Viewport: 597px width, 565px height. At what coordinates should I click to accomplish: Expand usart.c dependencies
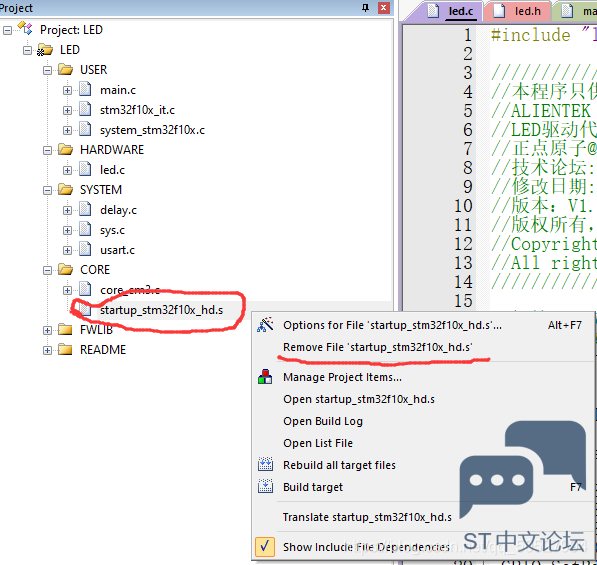[x=67, y=250]
